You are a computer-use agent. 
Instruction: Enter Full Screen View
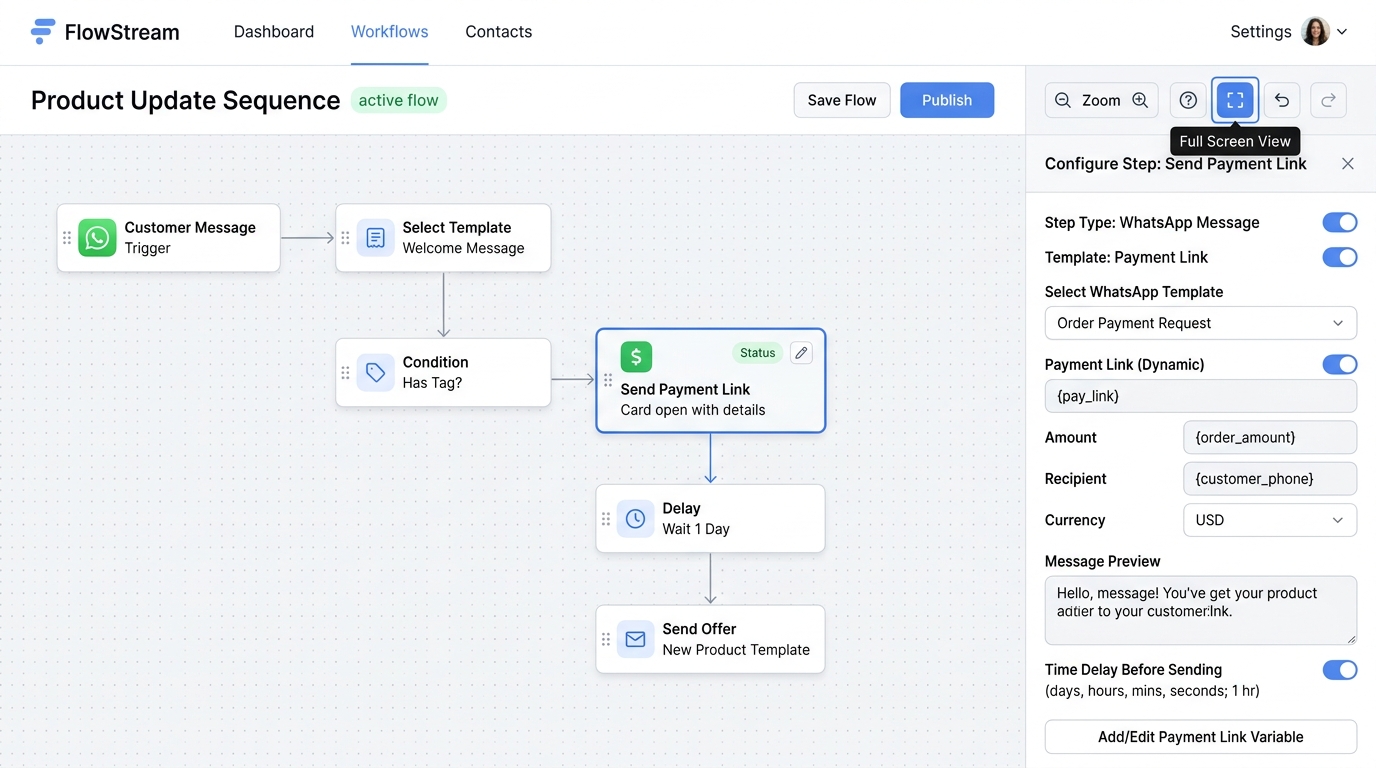coord(1235,100)
